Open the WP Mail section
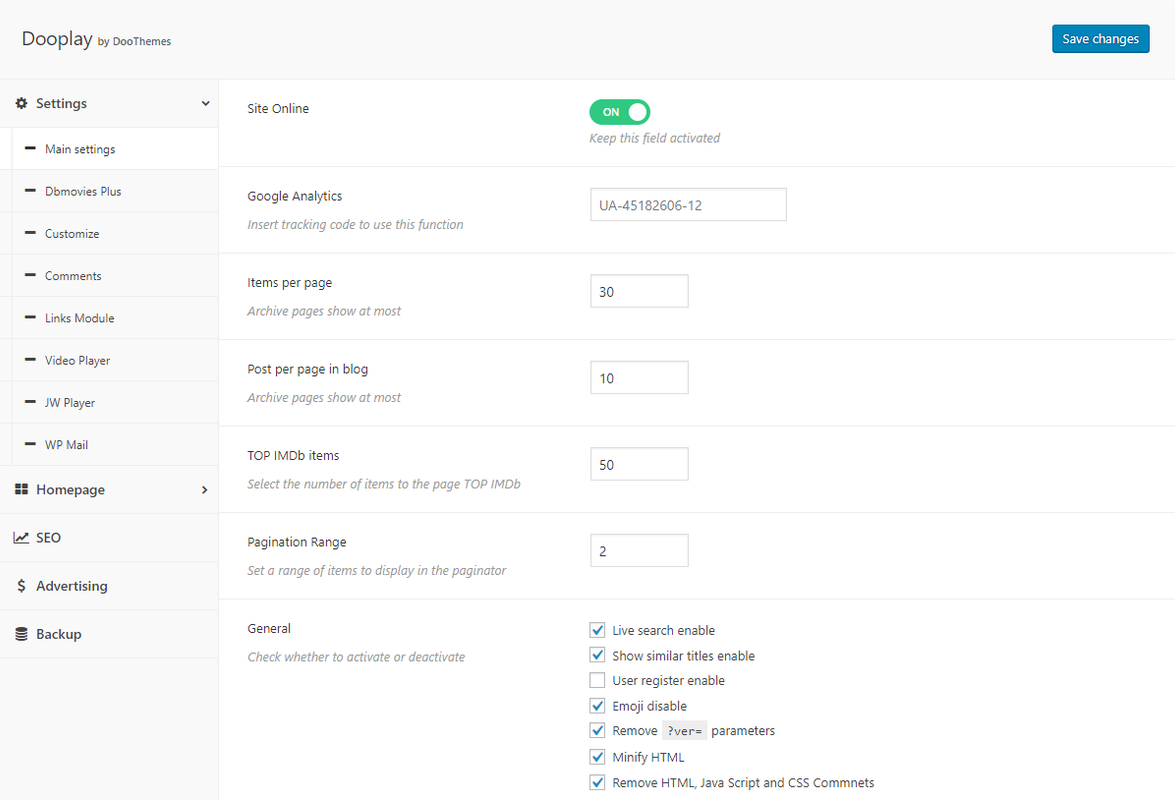 coord(67,445)
